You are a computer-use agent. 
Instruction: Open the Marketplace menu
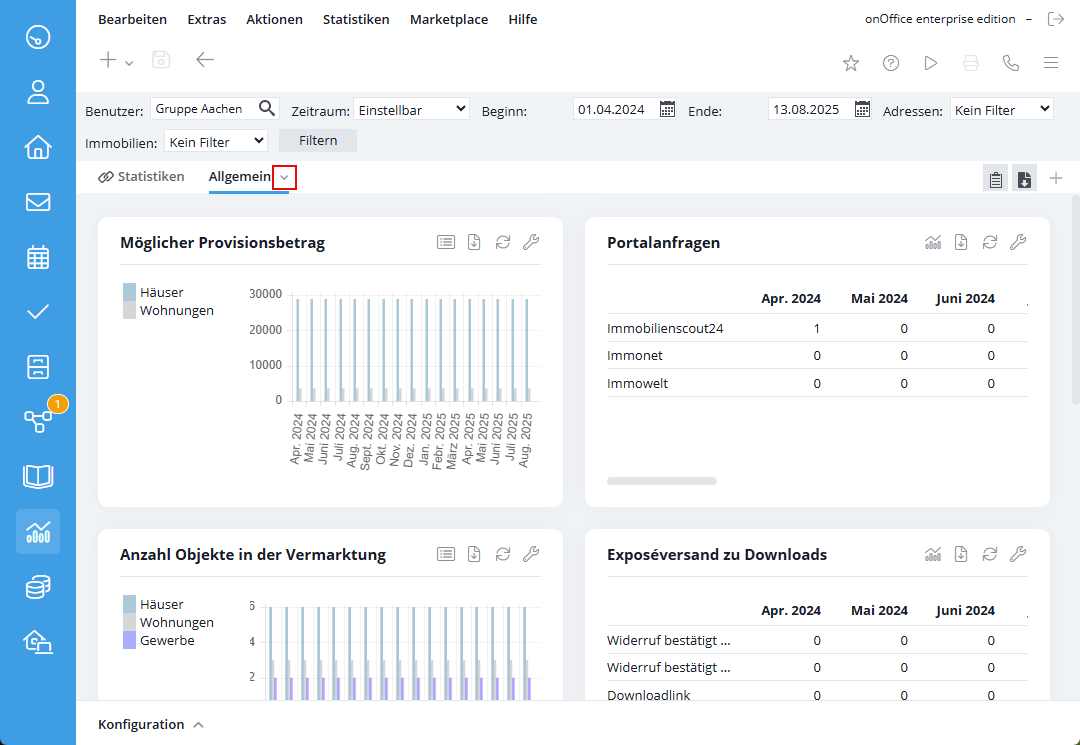tap(449, 19)
